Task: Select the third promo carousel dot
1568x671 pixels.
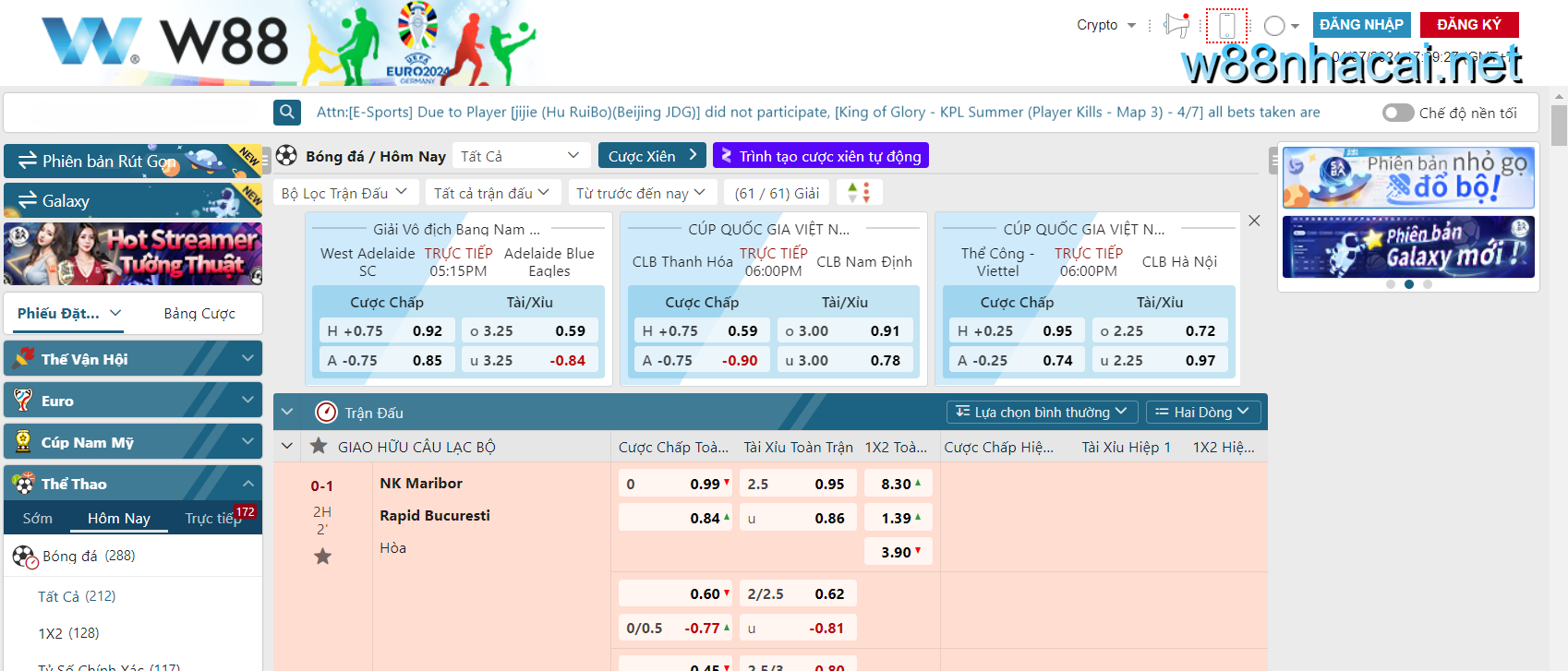Action: coord(1428,284)
